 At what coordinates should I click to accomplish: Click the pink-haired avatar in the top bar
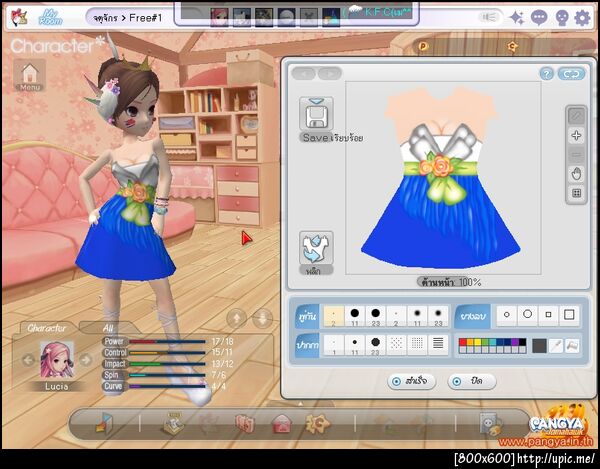(x=220, y=17)
